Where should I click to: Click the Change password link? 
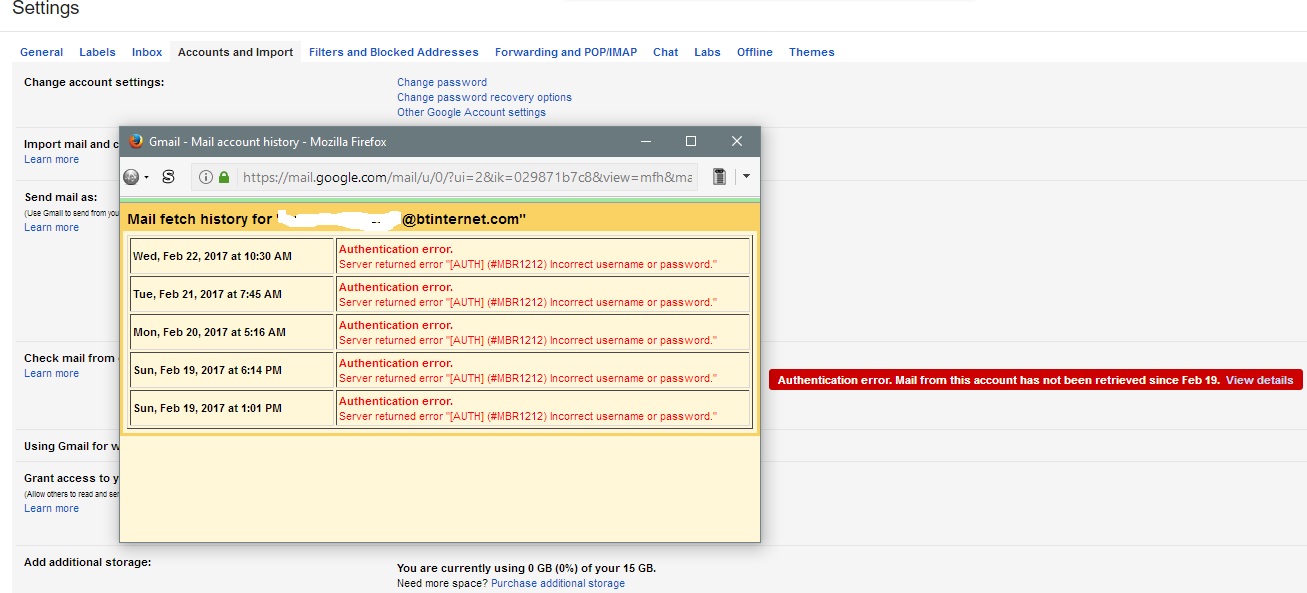click(x=442, y=82)
